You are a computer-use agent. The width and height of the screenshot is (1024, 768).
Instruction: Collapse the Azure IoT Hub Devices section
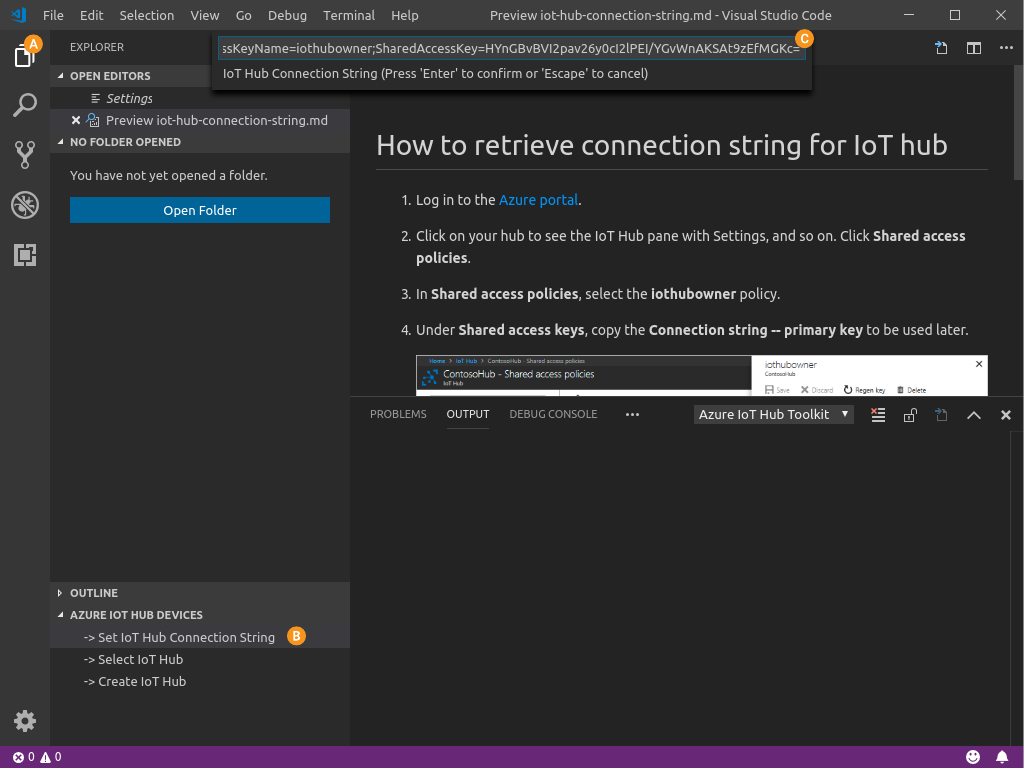pos(135,615)
